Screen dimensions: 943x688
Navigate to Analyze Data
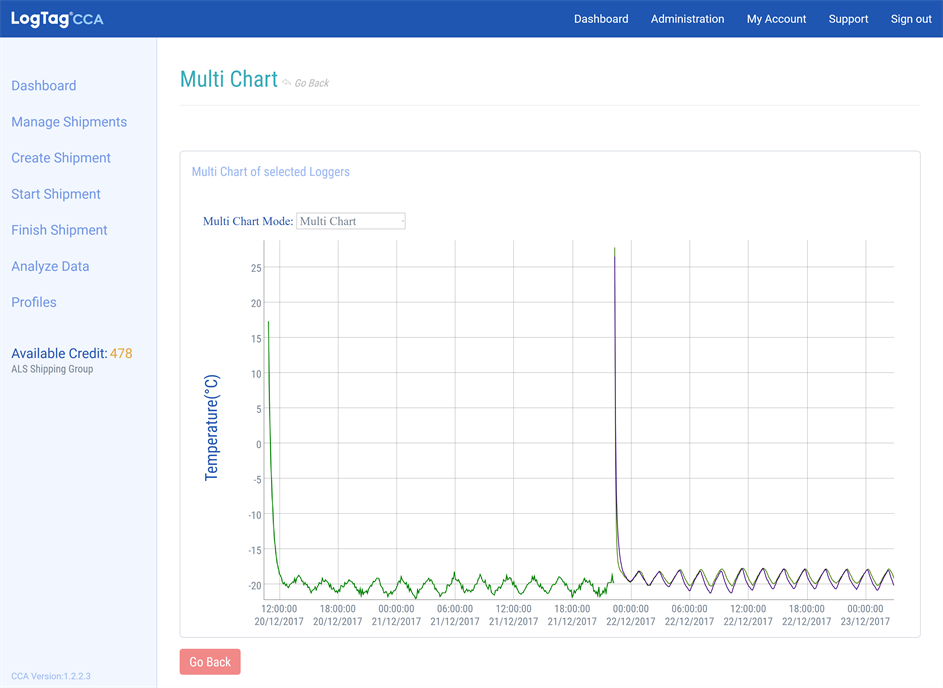[x=50, y=266]
